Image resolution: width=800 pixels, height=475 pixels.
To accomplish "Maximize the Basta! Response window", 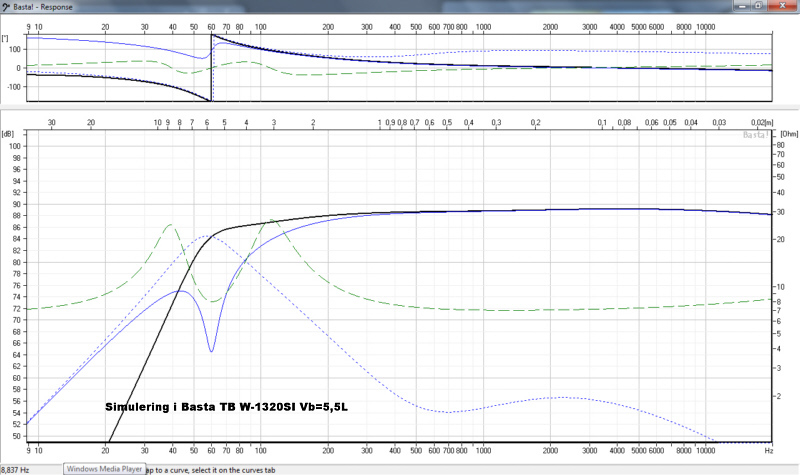I will 758,6.
